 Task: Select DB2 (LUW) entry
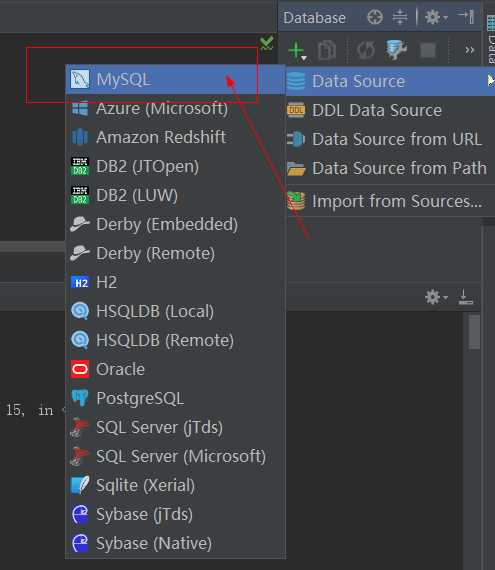[x=175, y=195]
